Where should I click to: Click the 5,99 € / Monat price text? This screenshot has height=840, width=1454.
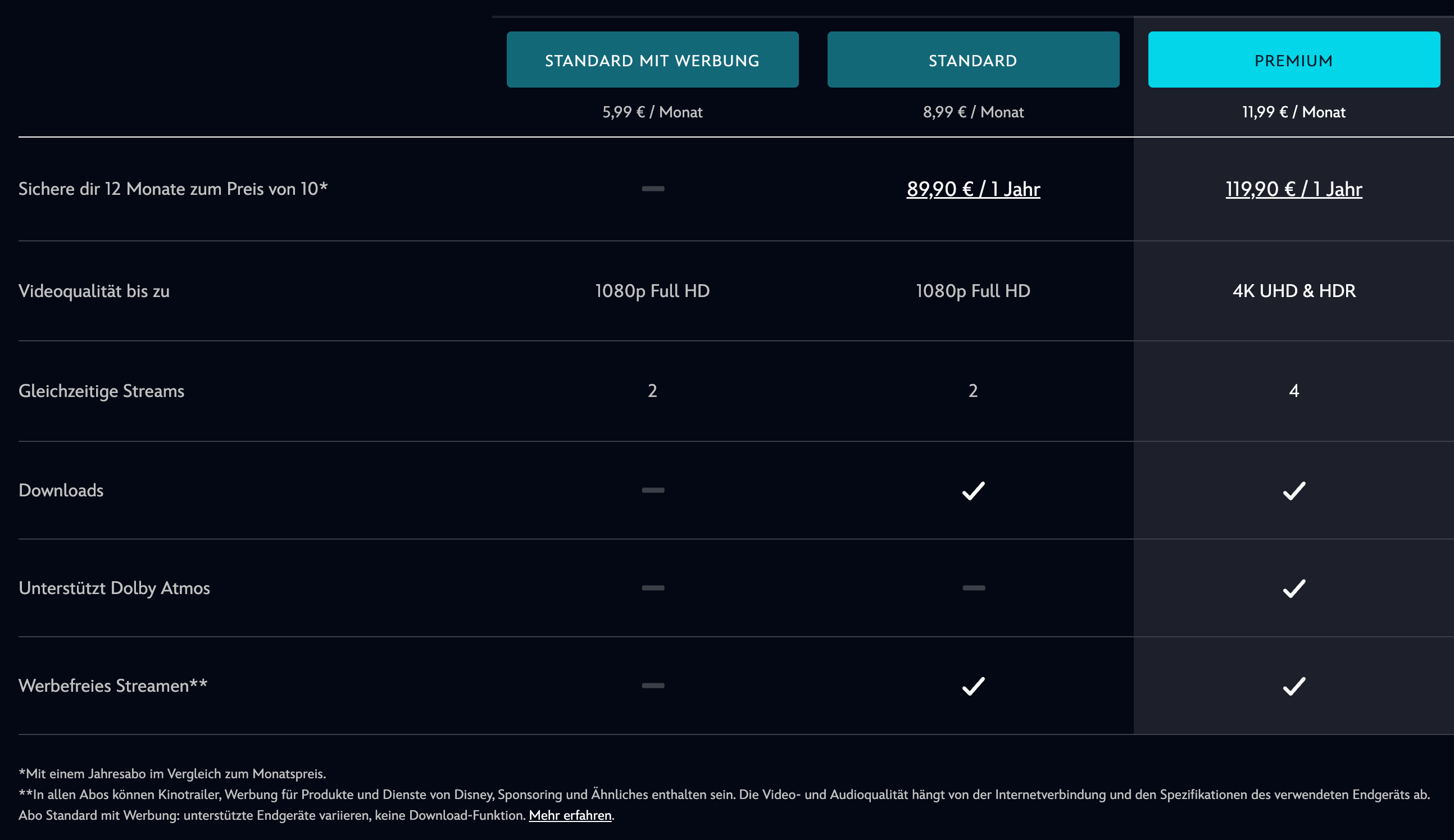point(653,112)
